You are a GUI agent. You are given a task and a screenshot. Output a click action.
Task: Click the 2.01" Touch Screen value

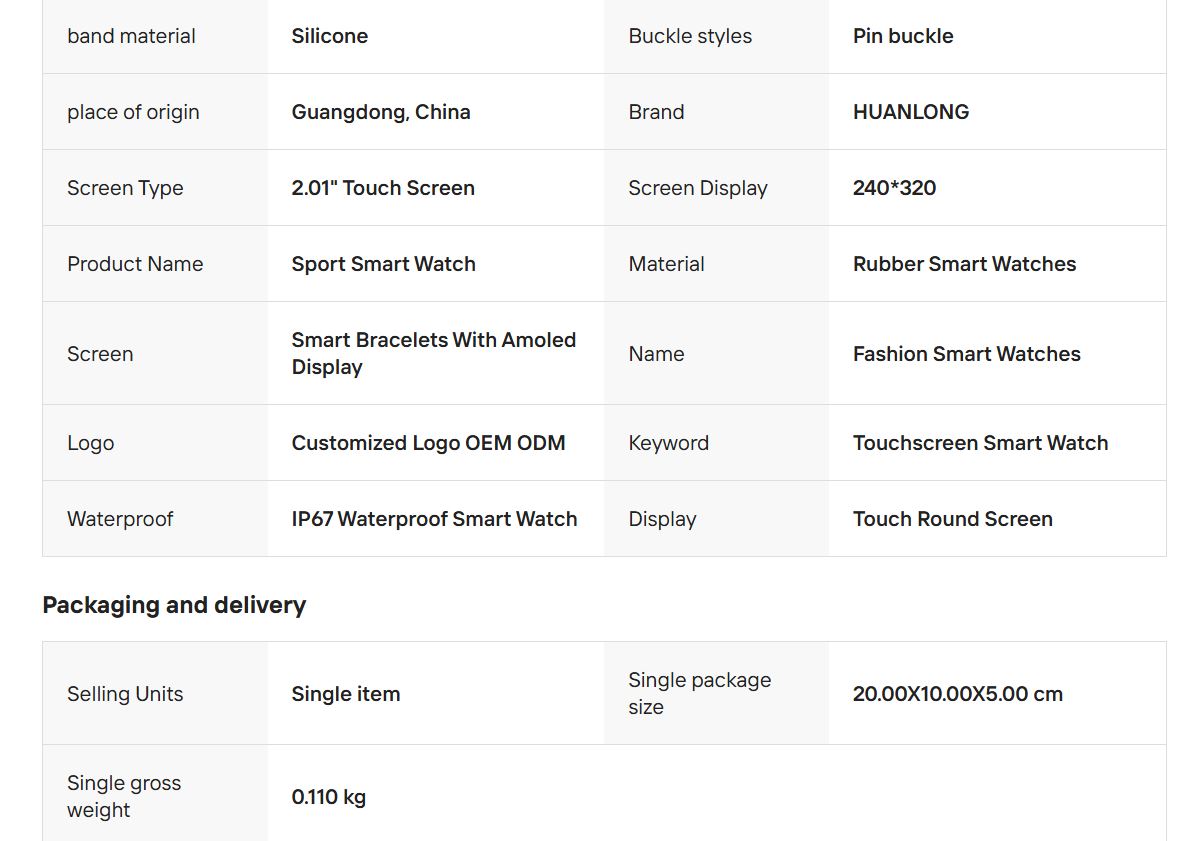click(382, 188)
